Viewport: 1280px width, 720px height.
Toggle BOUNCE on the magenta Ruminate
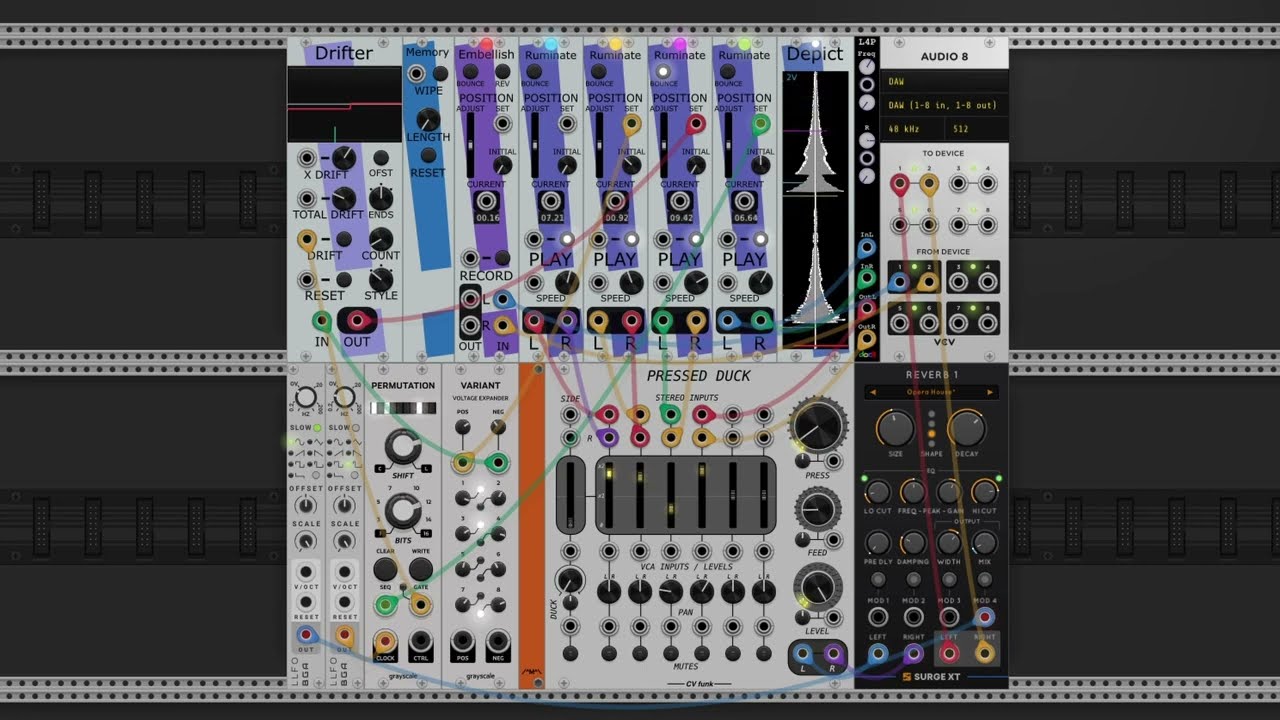(663, 72)
